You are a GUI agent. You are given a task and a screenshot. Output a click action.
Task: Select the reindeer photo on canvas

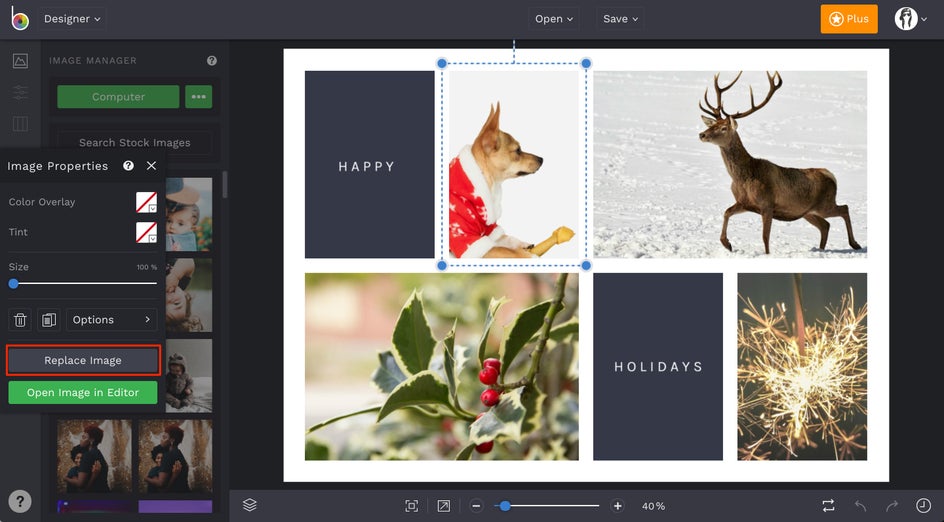click(x=730, y=164)
